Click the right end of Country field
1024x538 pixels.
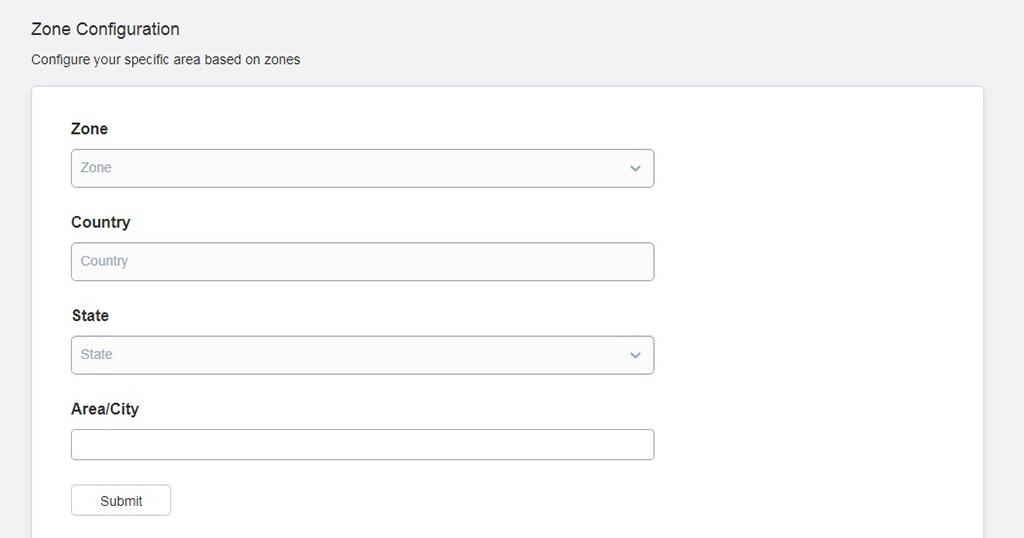627,262
